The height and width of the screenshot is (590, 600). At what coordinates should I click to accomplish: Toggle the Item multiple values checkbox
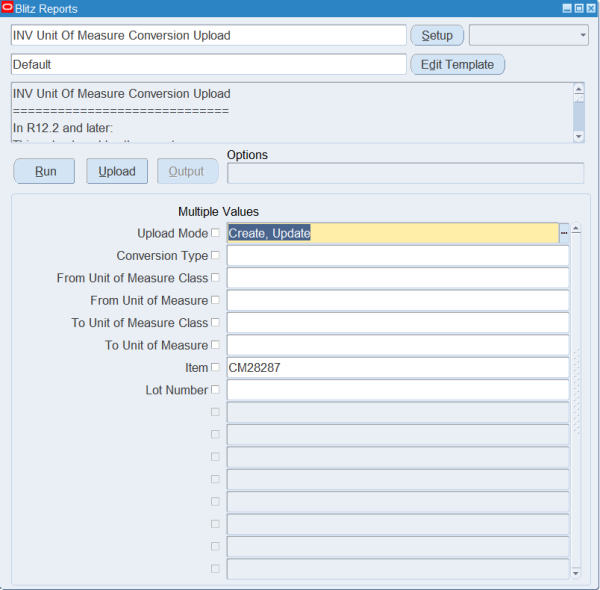(215, 367)
